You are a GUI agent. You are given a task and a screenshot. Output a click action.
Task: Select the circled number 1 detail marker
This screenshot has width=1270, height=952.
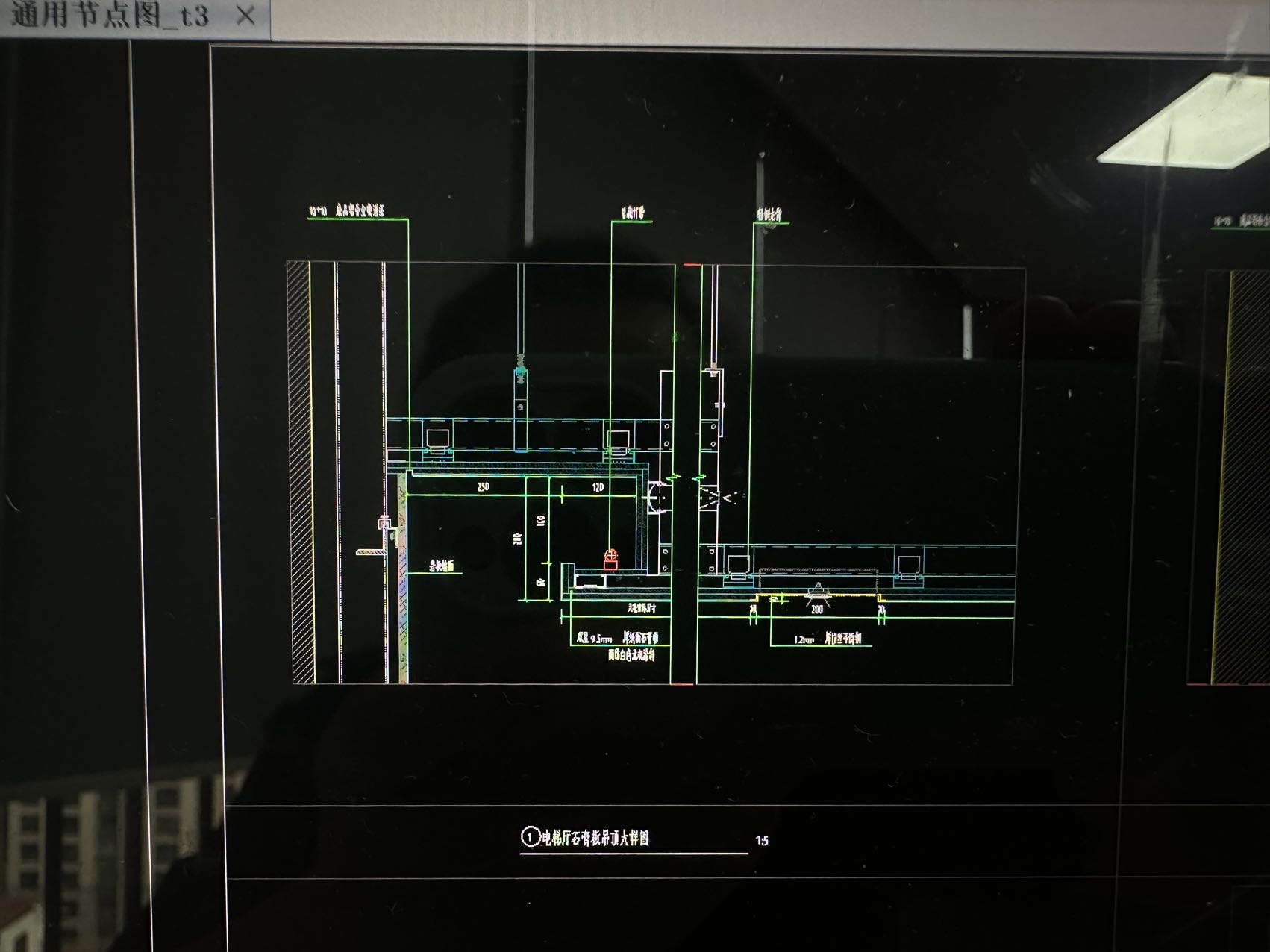(530, 837)
